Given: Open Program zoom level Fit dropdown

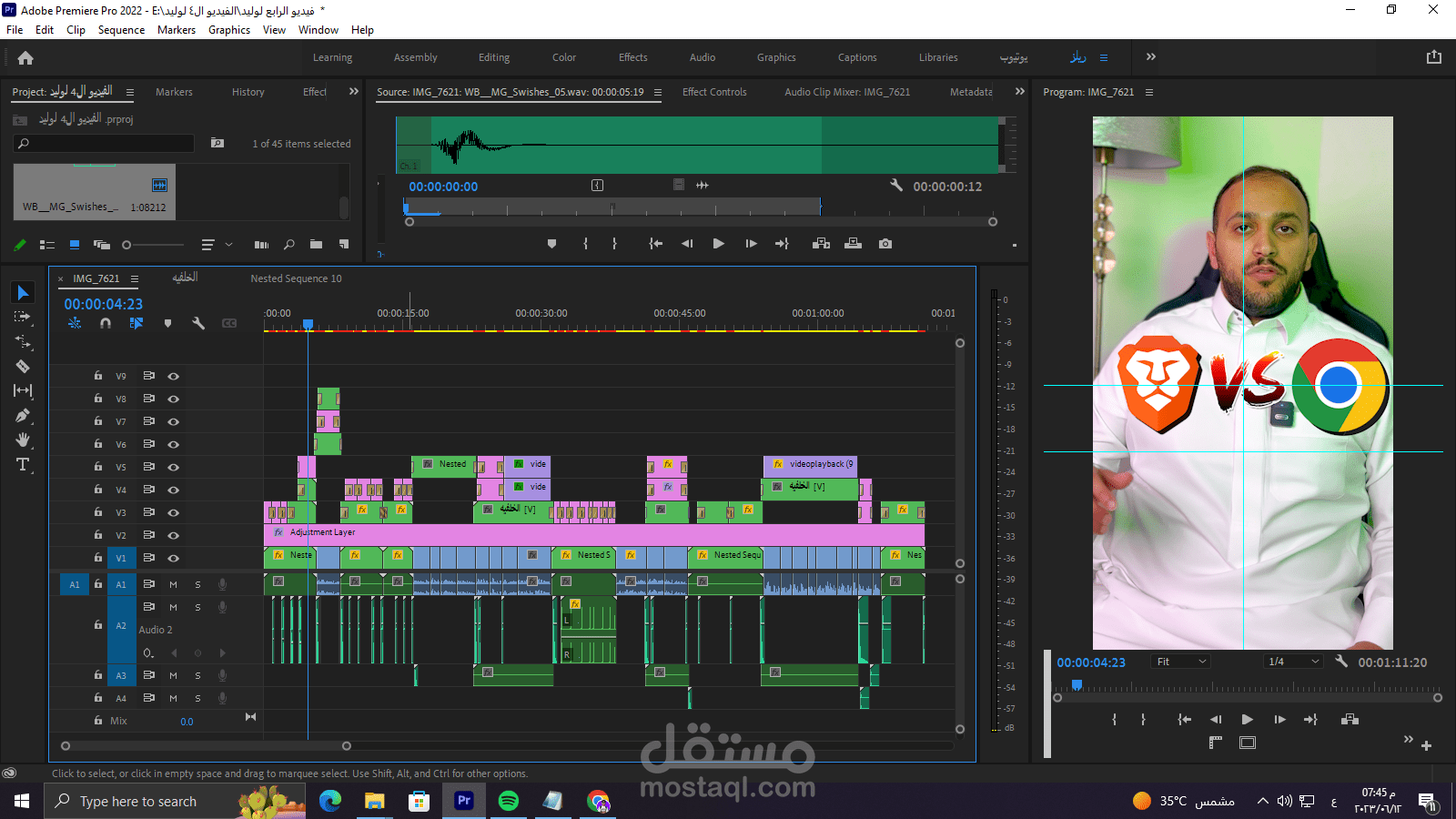Looking at the screenshot, I should tap(1180, 662).
